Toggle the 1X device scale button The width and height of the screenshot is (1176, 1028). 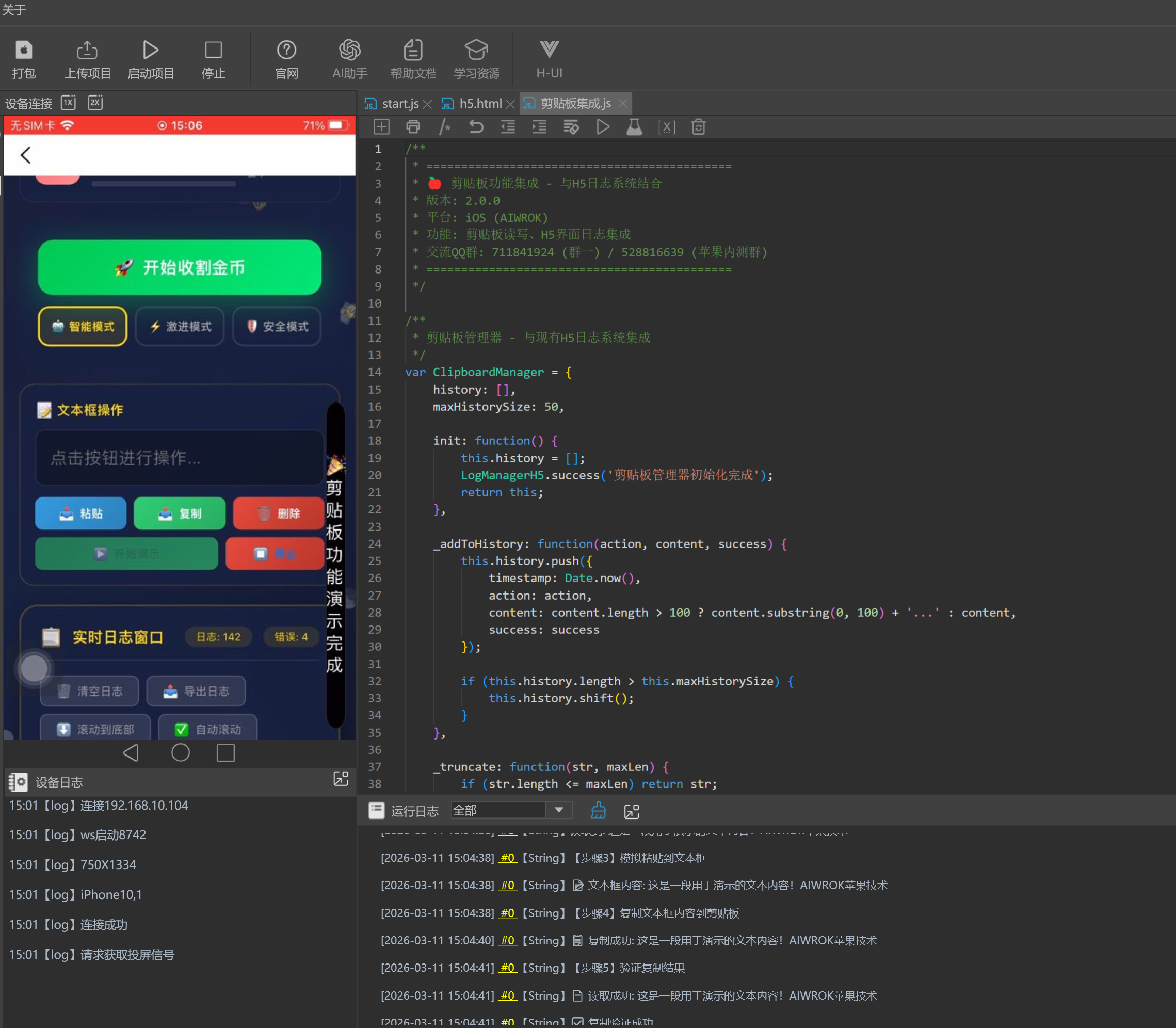pos(69,103)
